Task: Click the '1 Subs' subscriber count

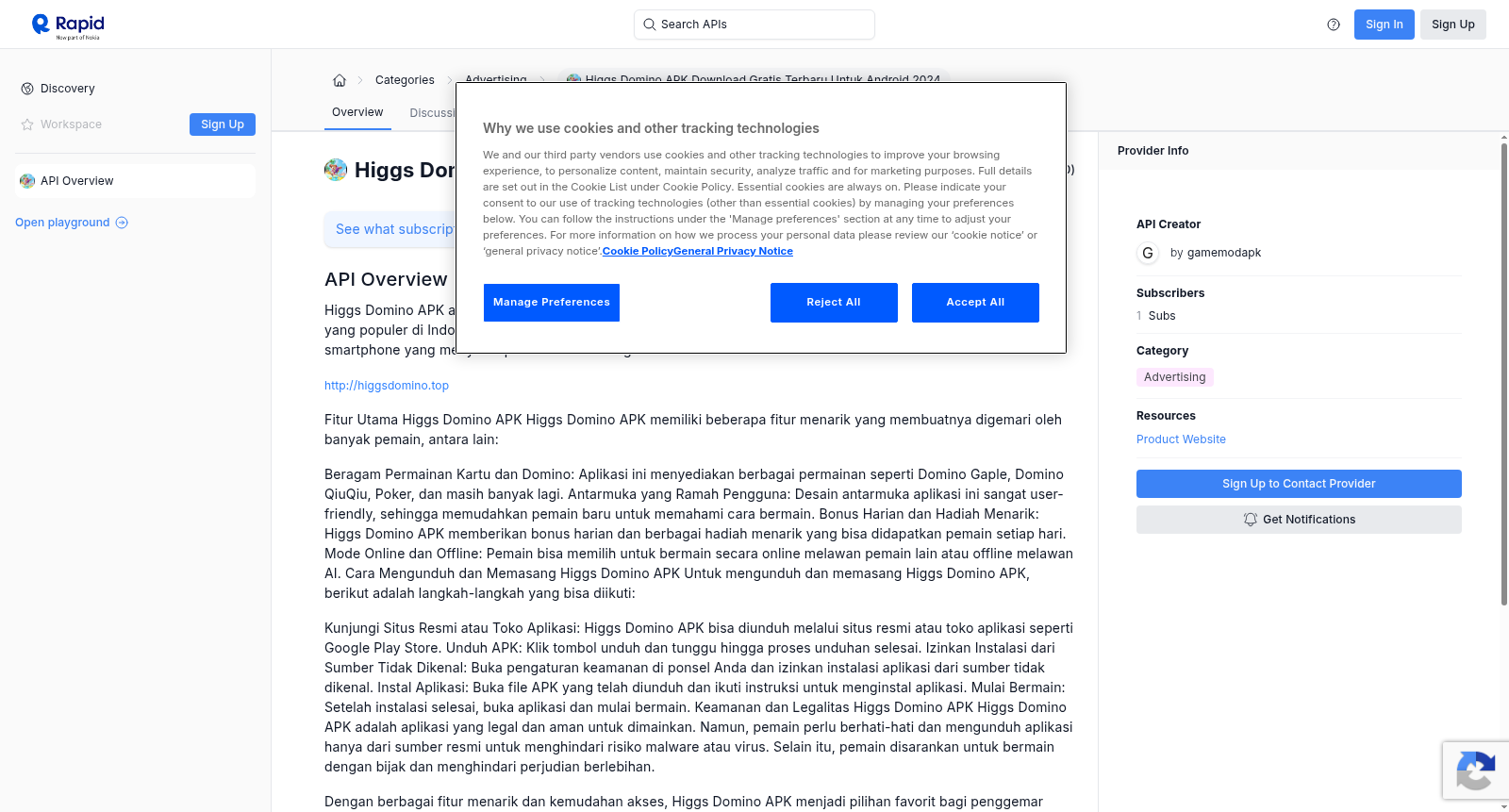Action: point(1155,316)
